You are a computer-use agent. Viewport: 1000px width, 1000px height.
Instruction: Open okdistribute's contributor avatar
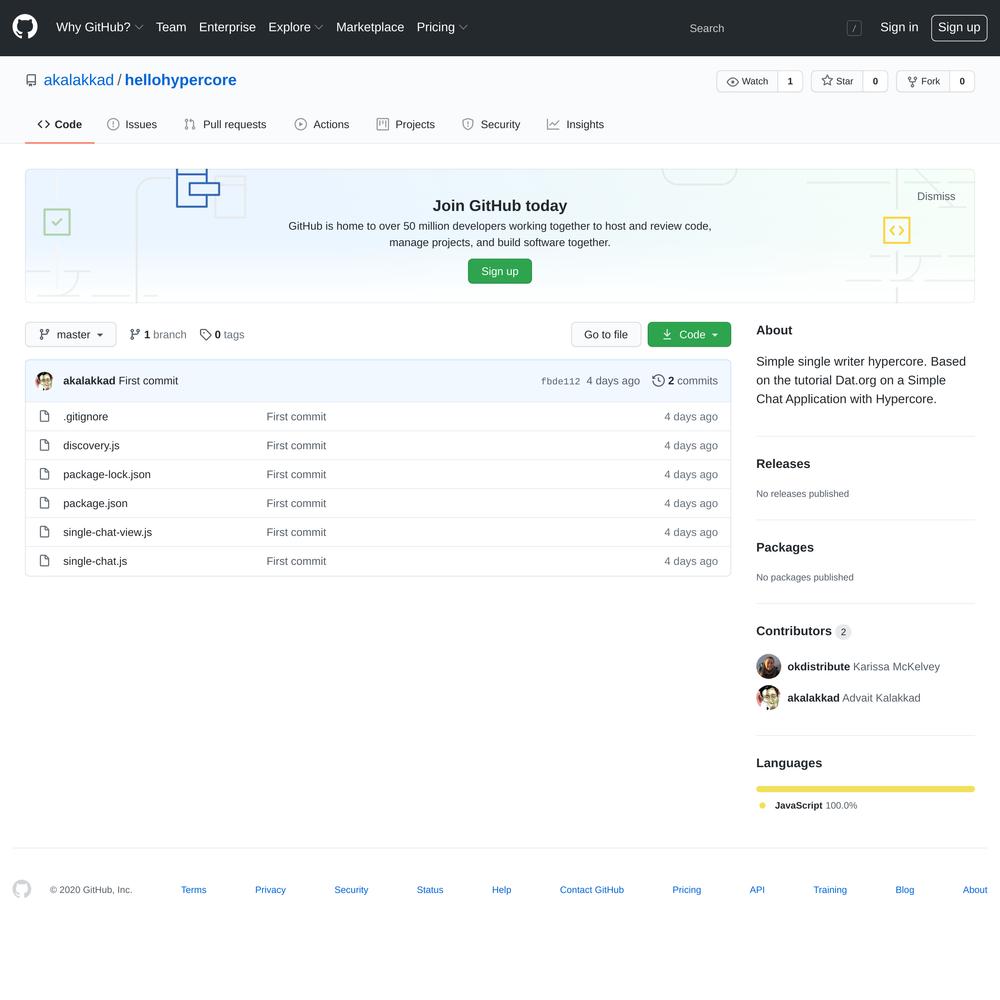768,666
